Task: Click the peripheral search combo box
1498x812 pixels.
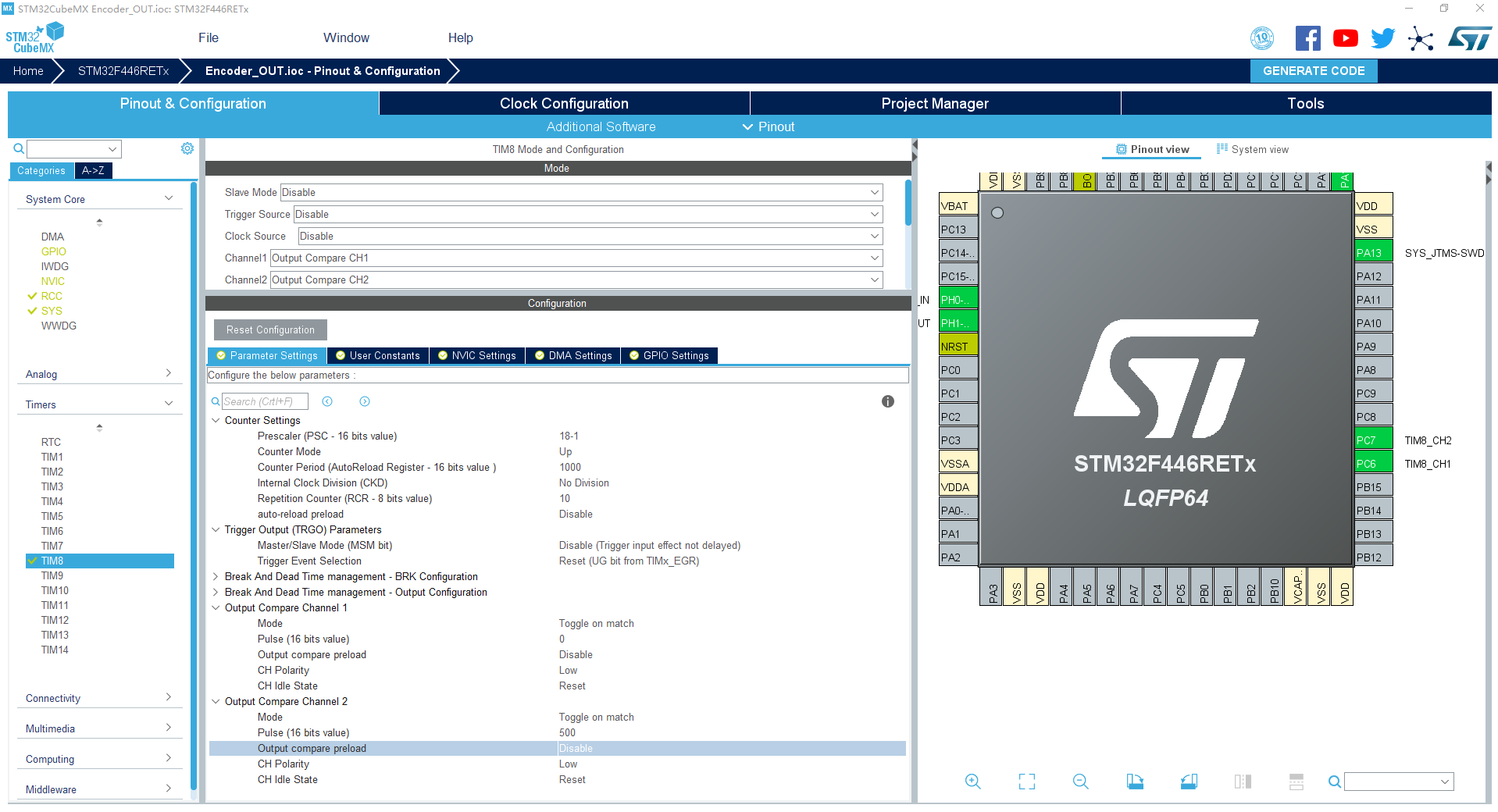Action: pos(74,148)
